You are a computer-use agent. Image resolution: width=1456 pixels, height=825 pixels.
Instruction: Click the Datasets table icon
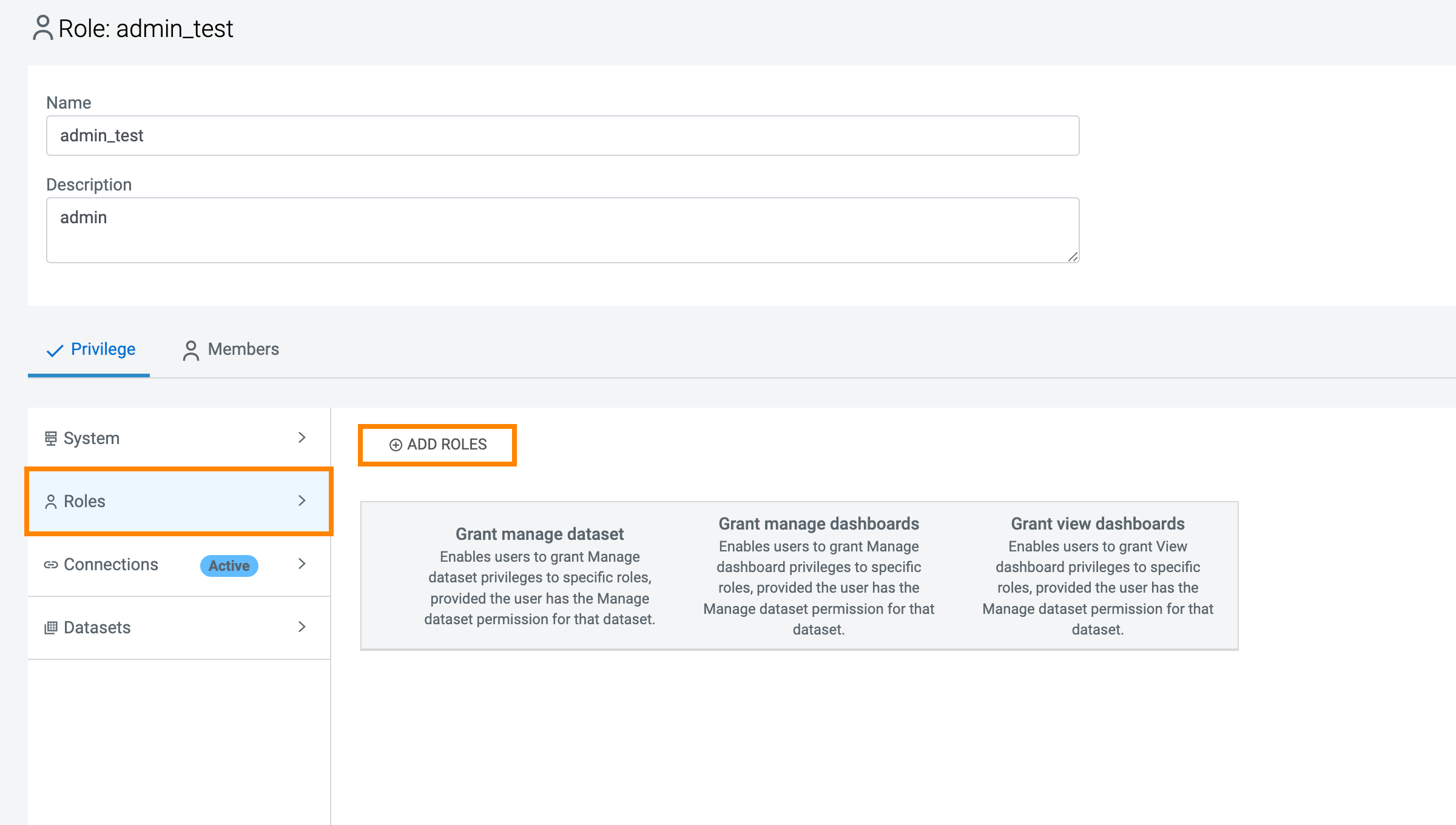pyautogui.click(x=51, y=628)
